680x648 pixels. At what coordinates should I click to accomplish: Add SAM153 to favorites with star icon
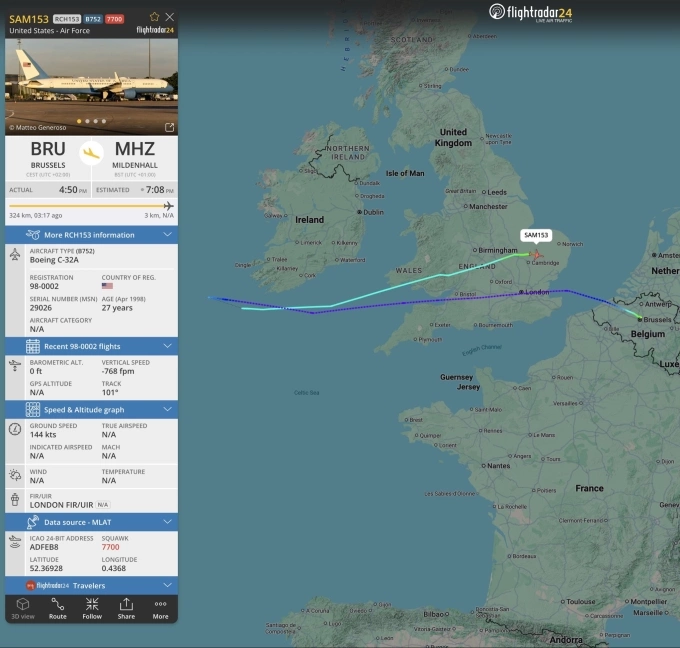(154, 17)
